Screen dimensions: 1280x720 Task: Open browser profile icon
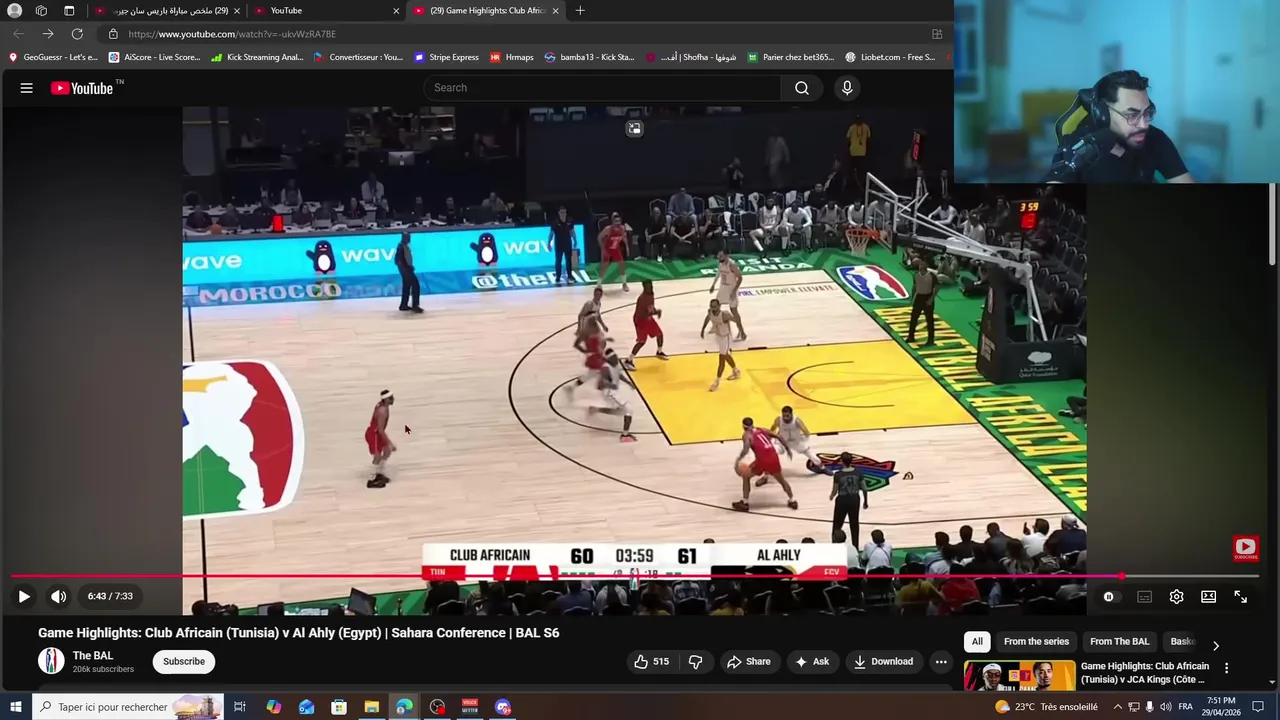(14, 11)
